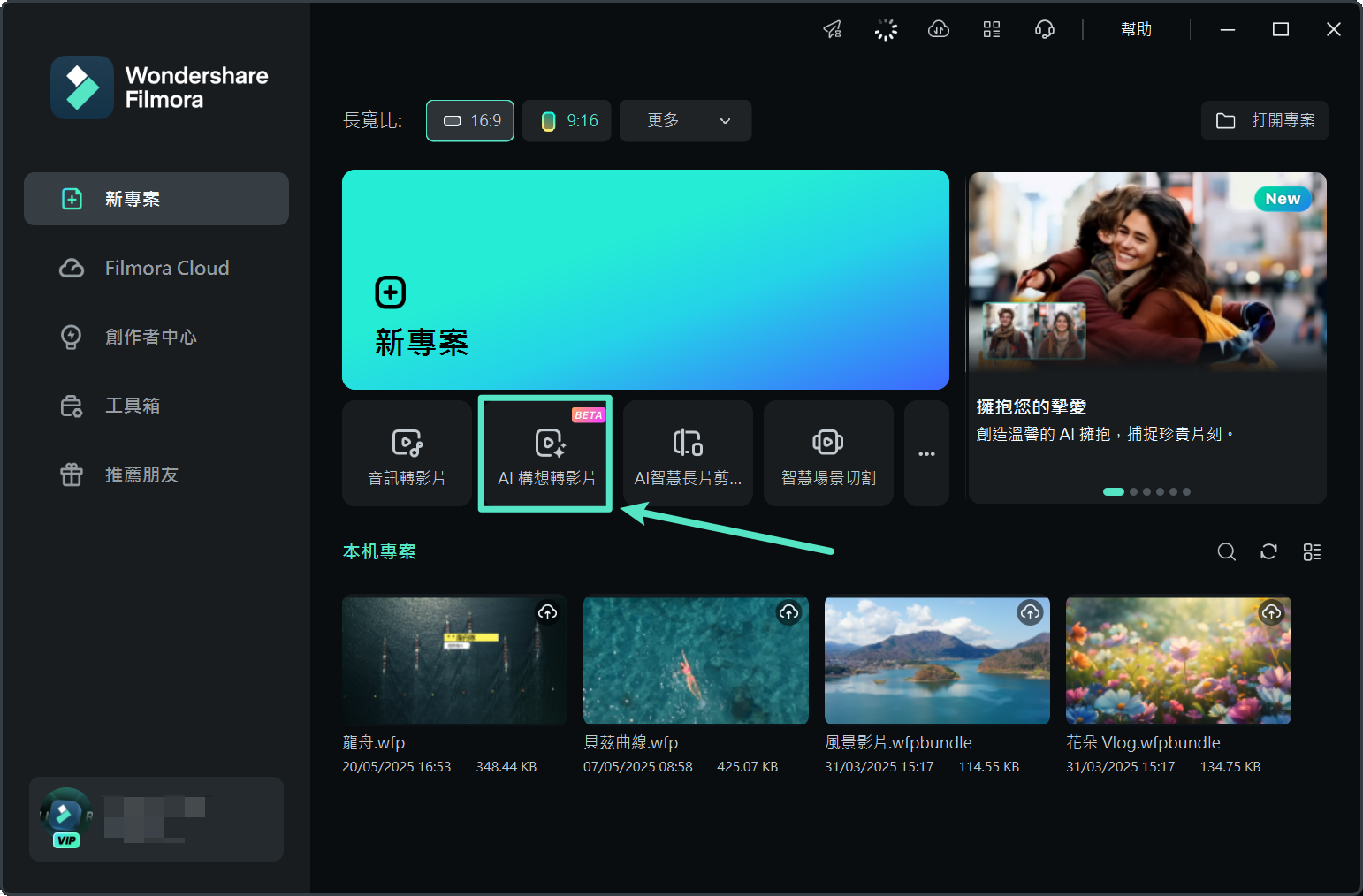Open the apps grid icon in title bar

click(x=992, y=29)
